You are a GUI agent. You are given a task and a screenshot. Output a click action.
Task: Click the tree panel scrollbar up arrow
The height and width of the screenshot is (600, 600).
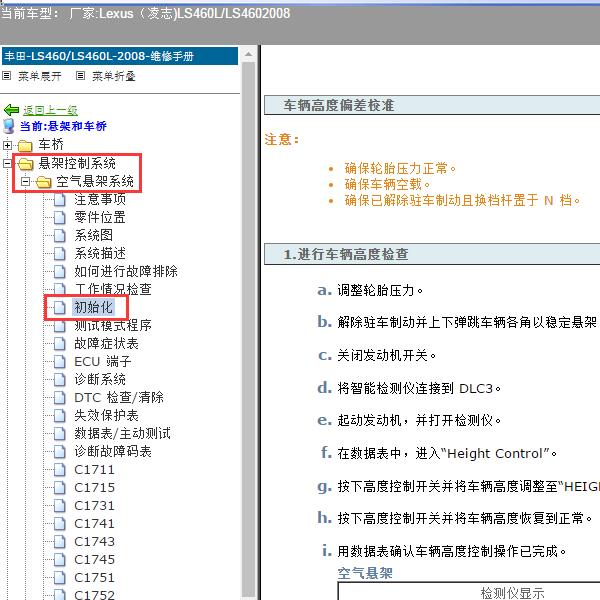pos(249,54)
